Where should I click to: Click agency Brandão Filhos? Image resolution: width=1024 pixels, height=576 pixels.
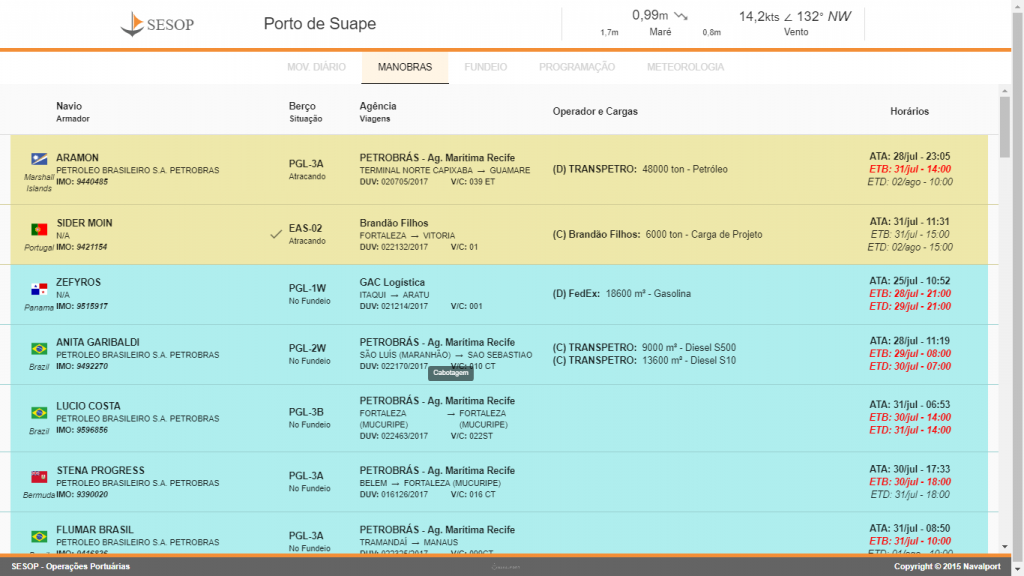[x=394, y=223]
